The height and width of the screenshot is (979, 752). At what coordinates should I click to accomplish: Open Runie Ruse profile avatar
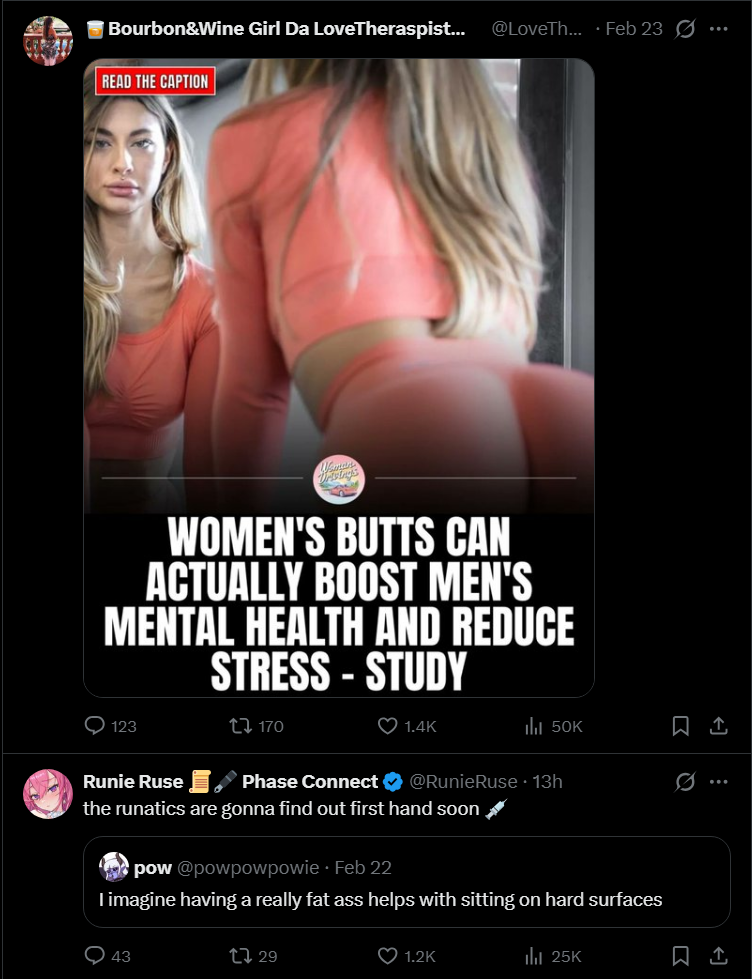tap(48, 794)
